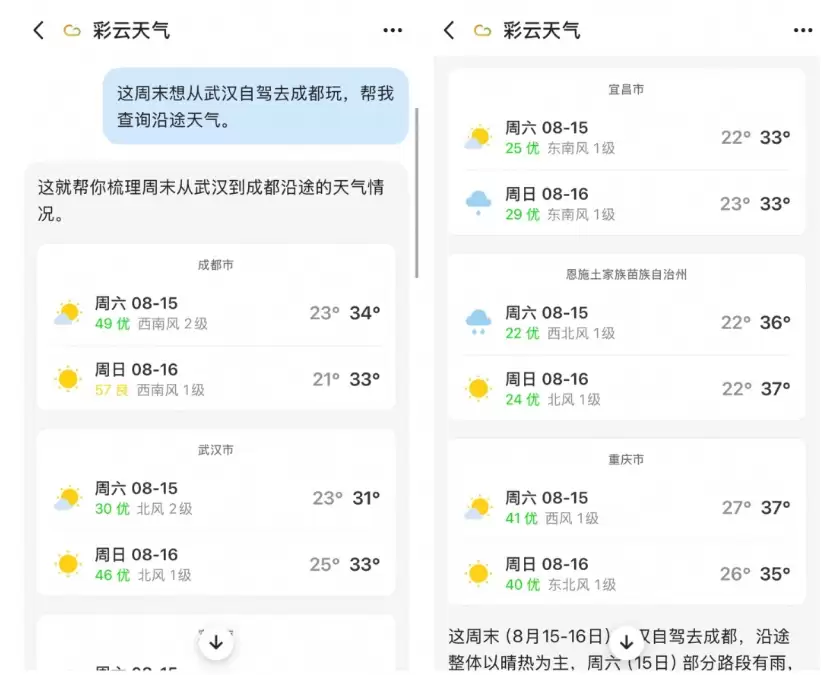Click the 49 优 air quality value
821x675 pixels.
coord(113,324)
